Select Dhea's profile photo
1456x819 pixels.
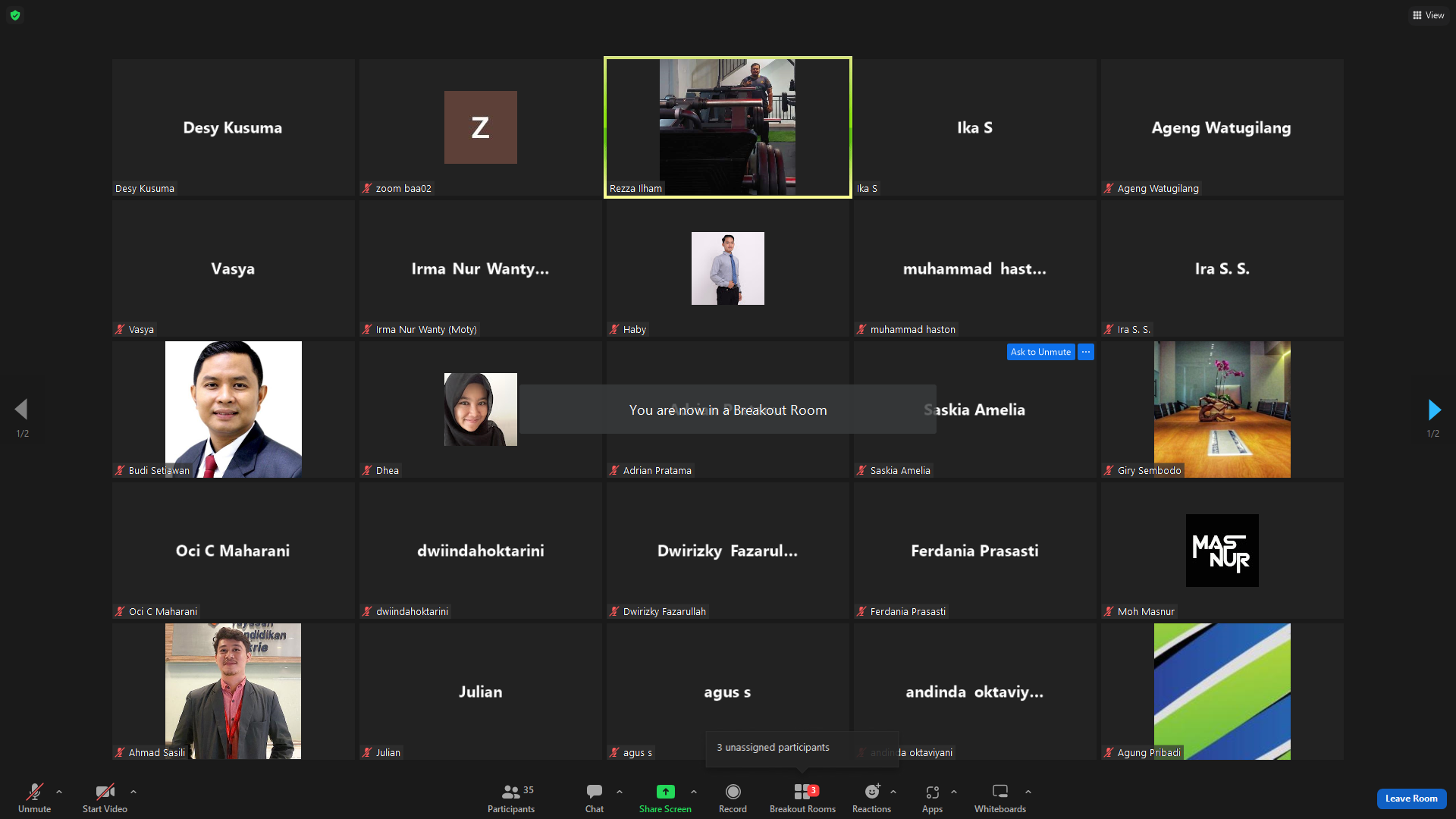pos(481,409)
